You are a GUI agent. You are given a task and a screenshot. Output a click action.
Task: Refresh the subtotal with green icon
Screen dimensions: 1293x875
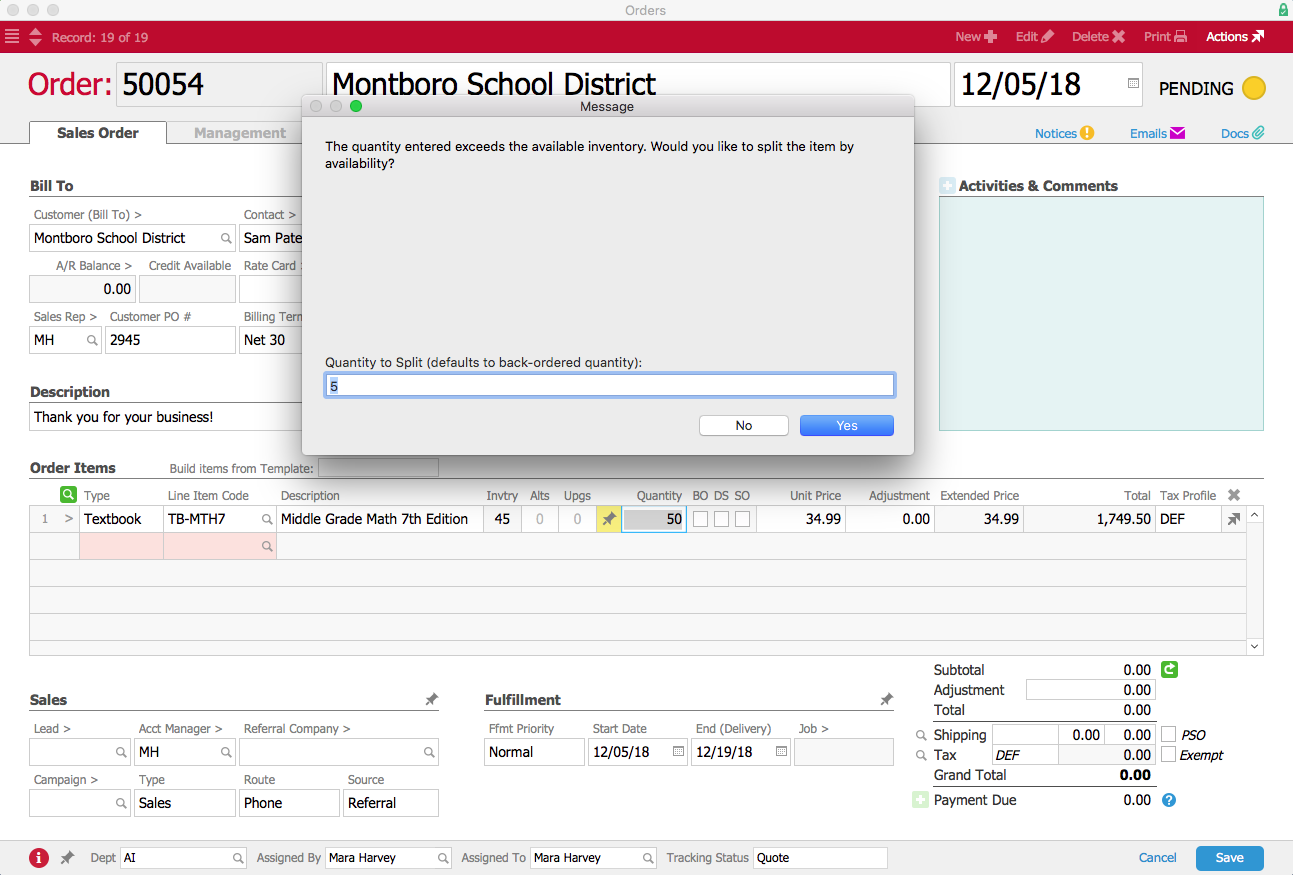pyautogui.click(x=1170, y=670)
